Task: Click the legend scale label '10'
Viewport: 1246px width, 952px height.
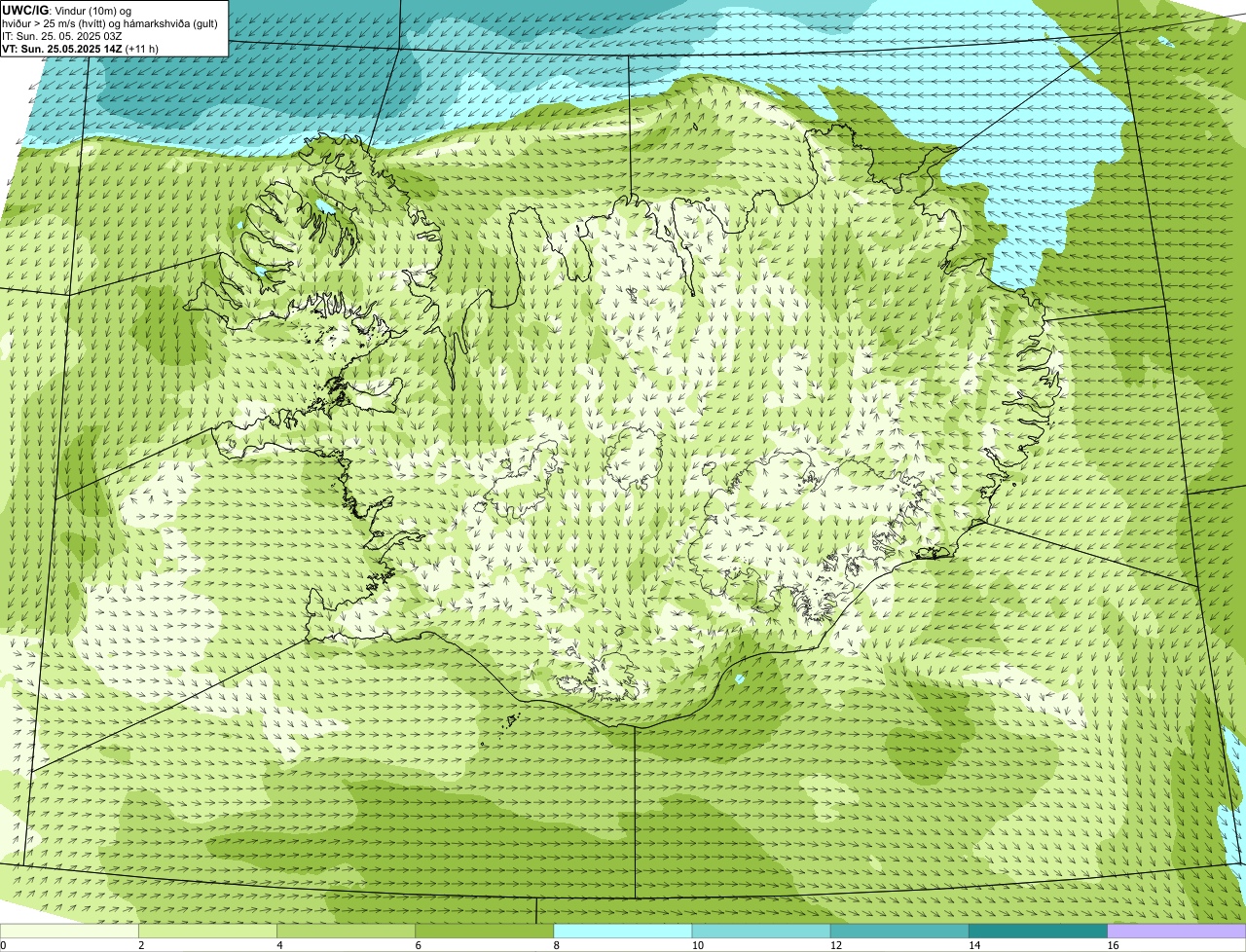Action: coord(697,945)
